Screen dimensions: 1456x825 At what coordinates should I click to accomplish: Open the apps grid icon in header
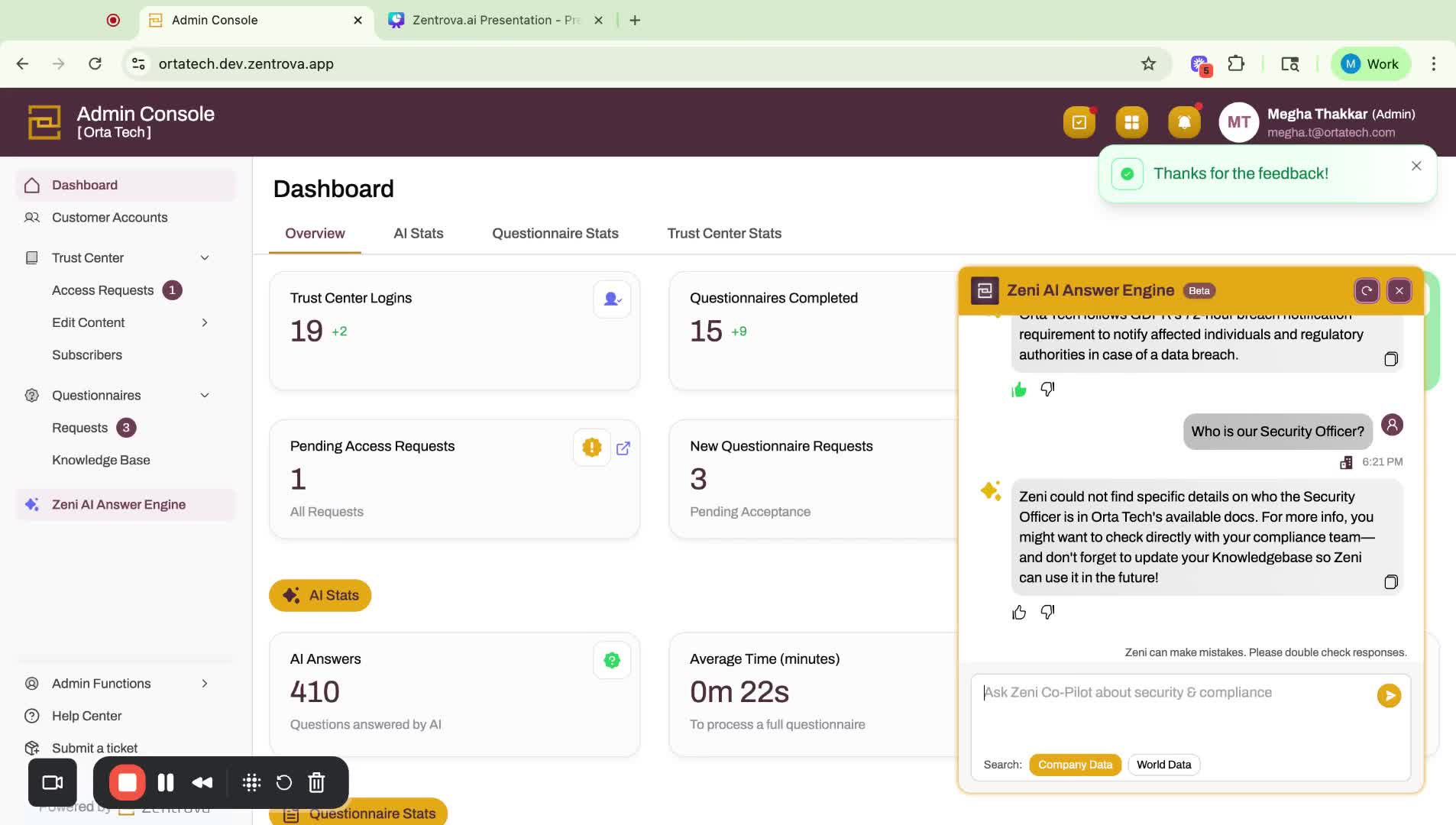point(1131,122)
